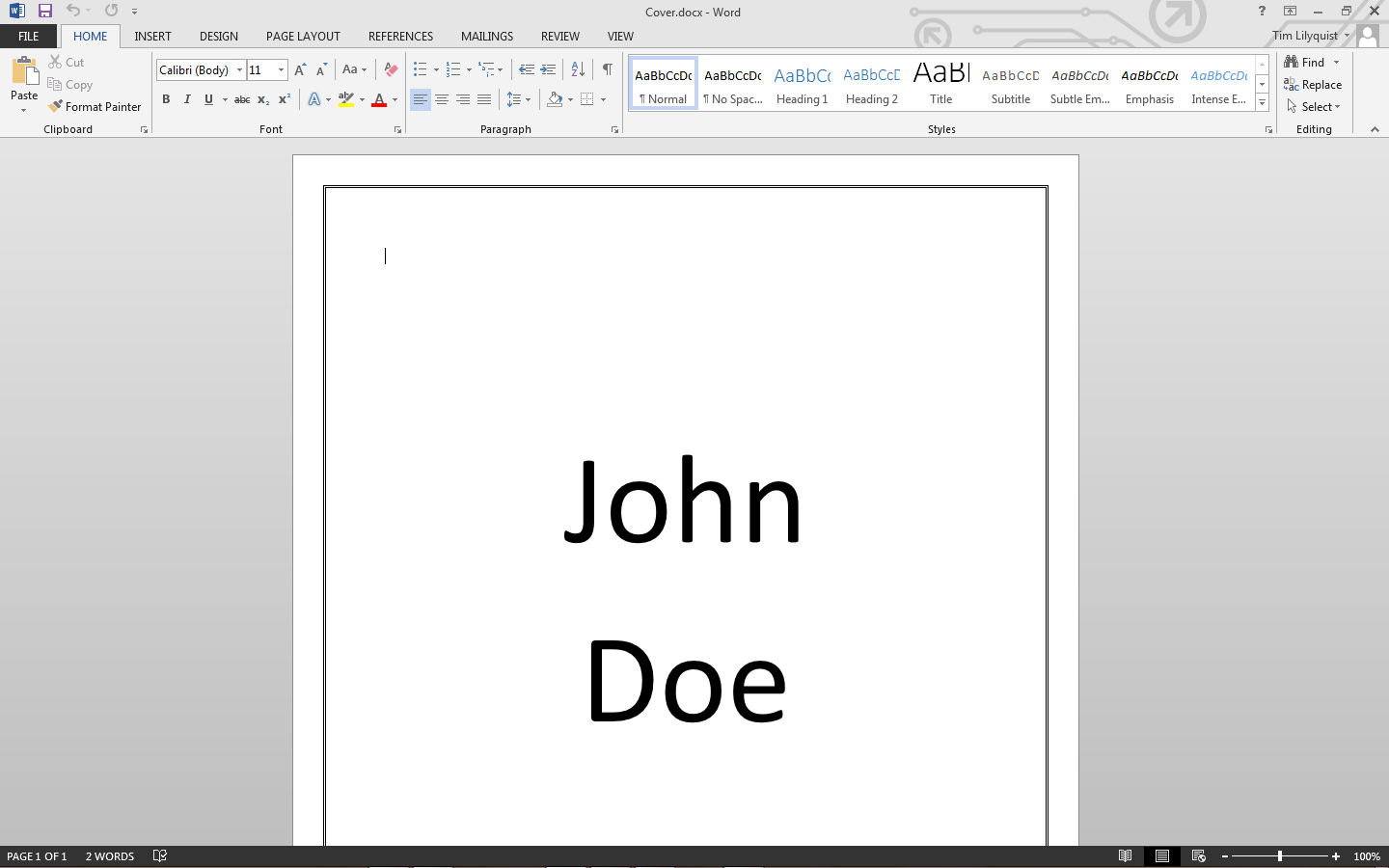Open font size dropdown showing 11

[281, 69]
